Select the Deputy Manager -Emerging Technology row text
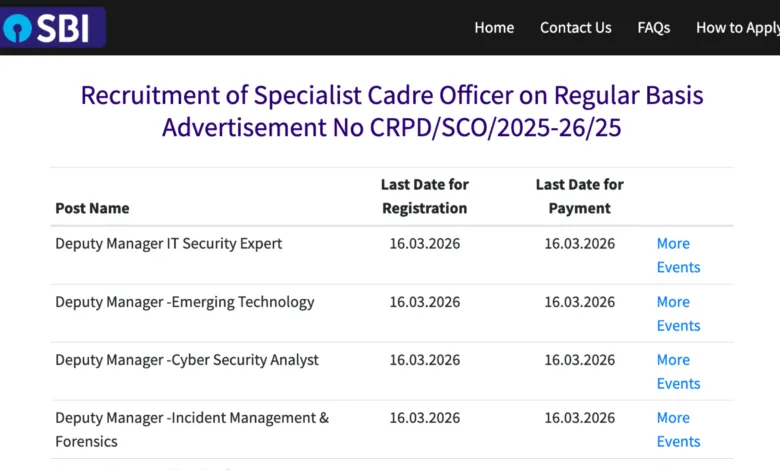The width and height of the screenshot is (780, 470). pyautogui.click(x=184, y=301)
